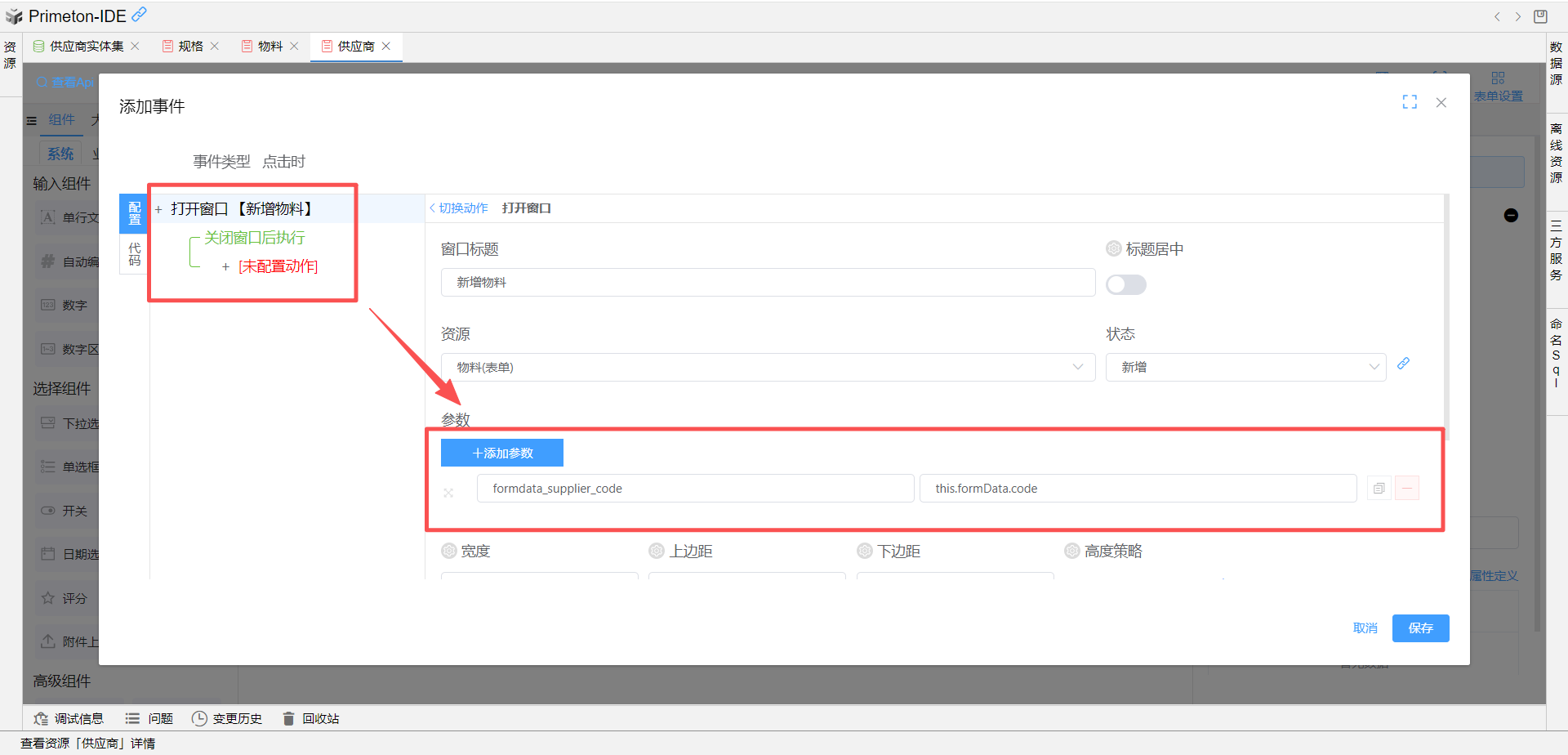Expand the 打开窗口【新增物料】 tree node

click(158, 209)
